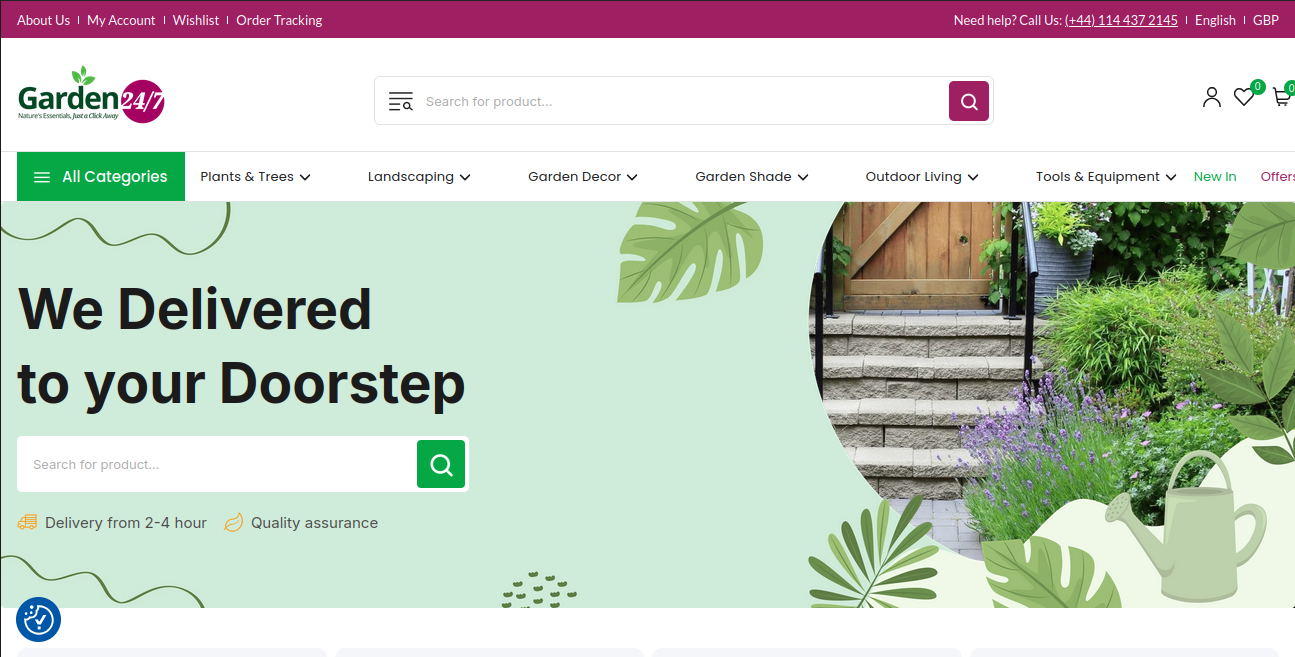The height and width of the screenshot is (657, 1295).
Task: Change the English language selector
Action: point(1215,20)
